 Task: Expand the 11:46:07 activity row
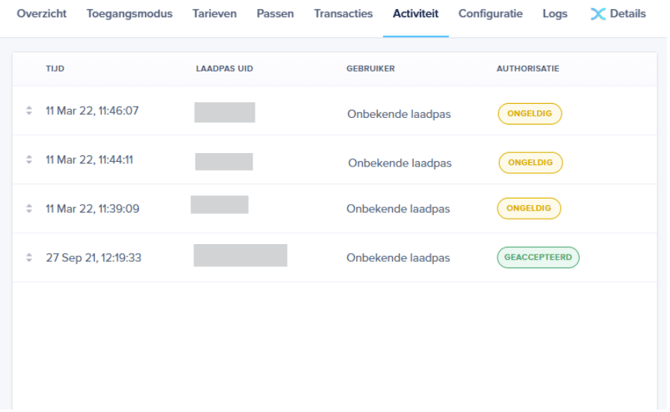(29, 111)
